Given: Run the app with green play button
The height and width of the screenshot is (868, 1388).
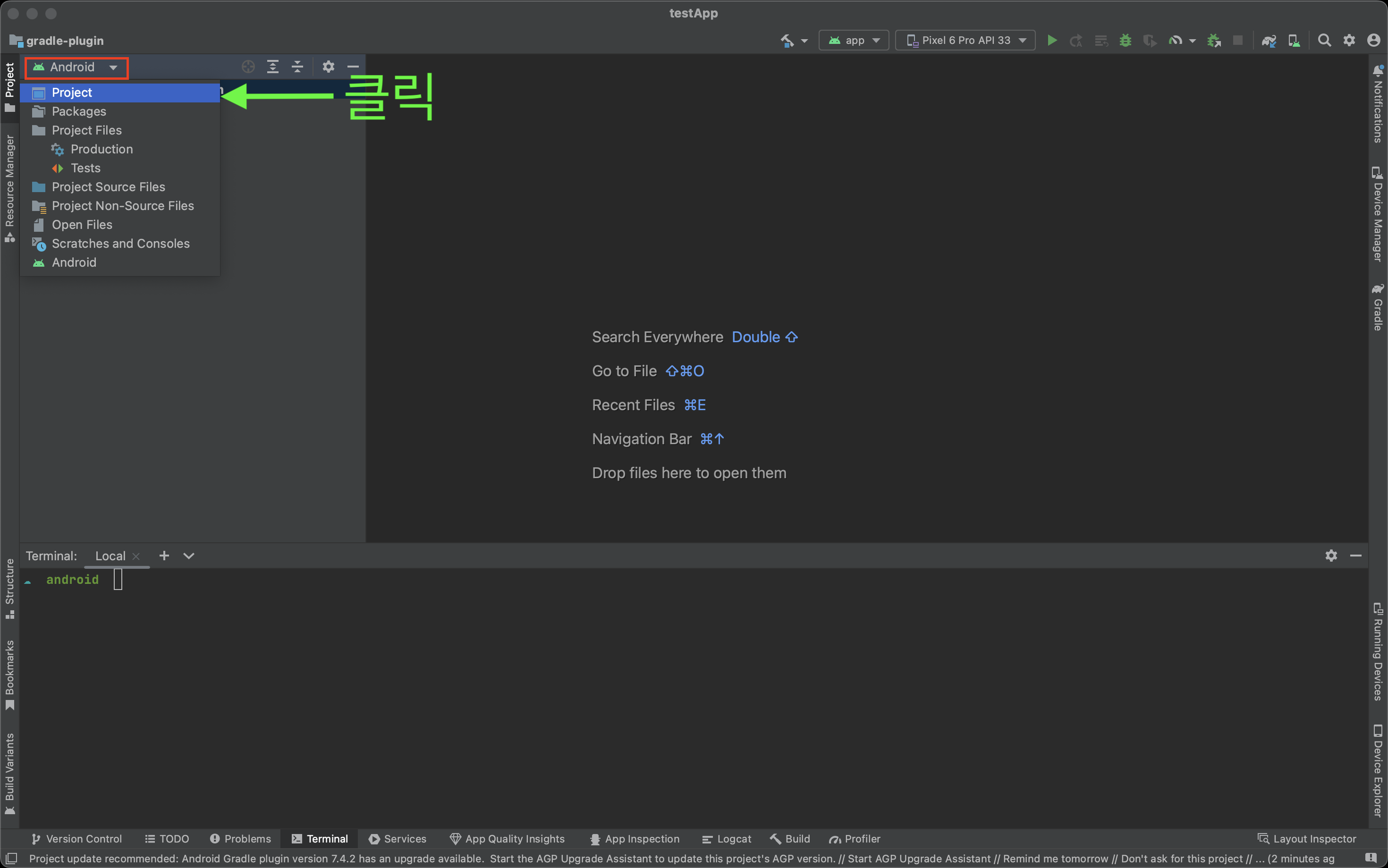Looking at the screenshot, I should pyautogui.click(x=1051, y=41).
